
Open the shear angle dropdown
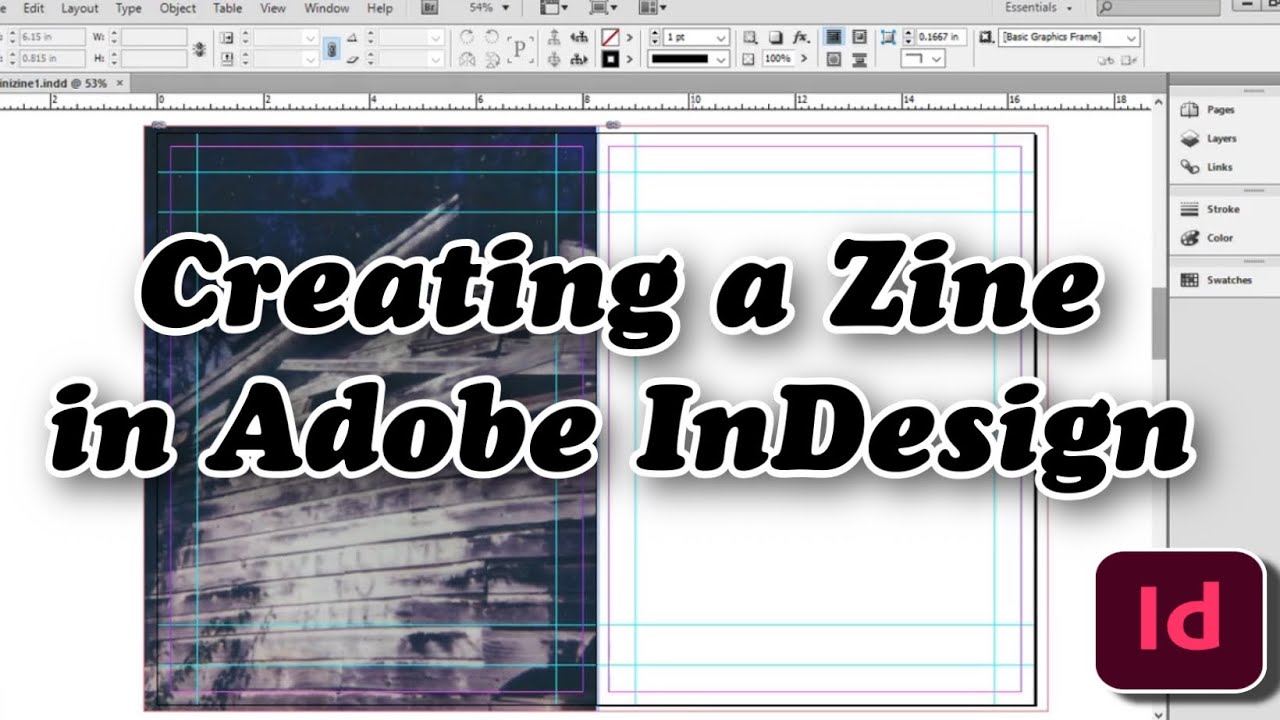tap(436, 59)
